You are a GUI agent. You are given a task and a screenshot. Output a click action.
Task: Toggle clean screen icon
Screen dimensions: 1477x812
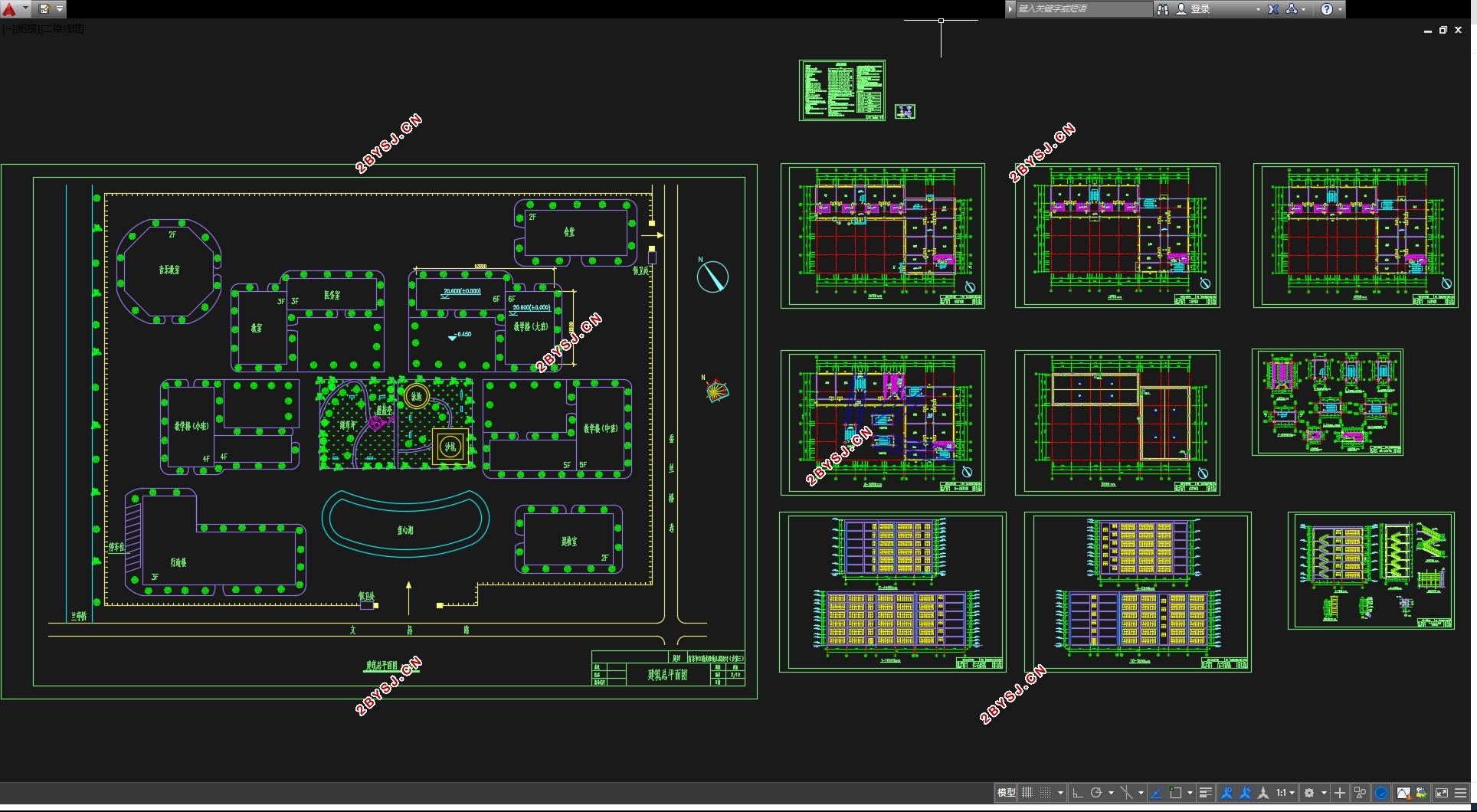pyautogui.click(x=1442, y=793)
